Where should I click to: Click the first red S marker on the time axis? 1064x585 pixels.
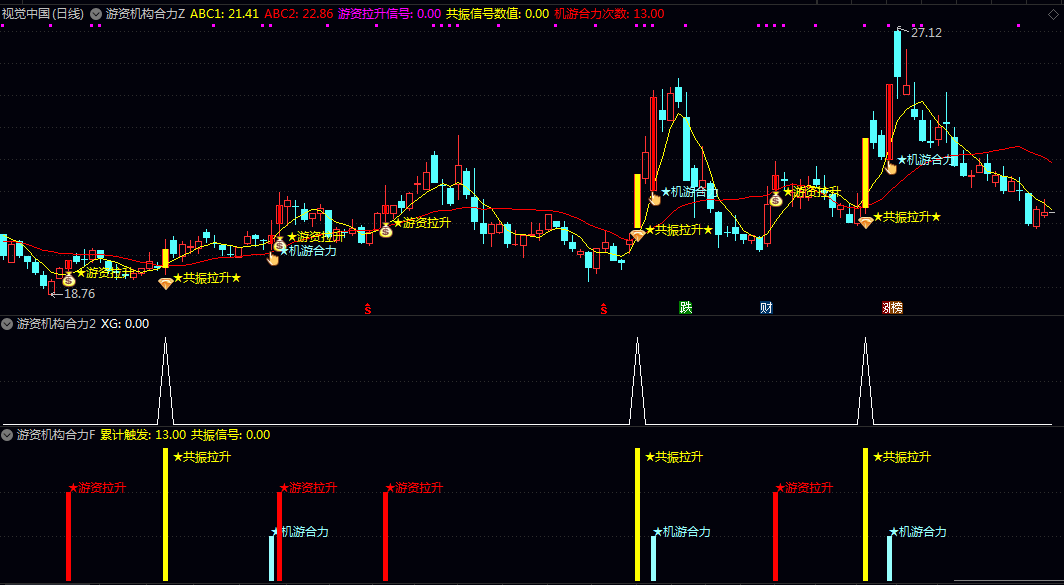pos(368,309)
